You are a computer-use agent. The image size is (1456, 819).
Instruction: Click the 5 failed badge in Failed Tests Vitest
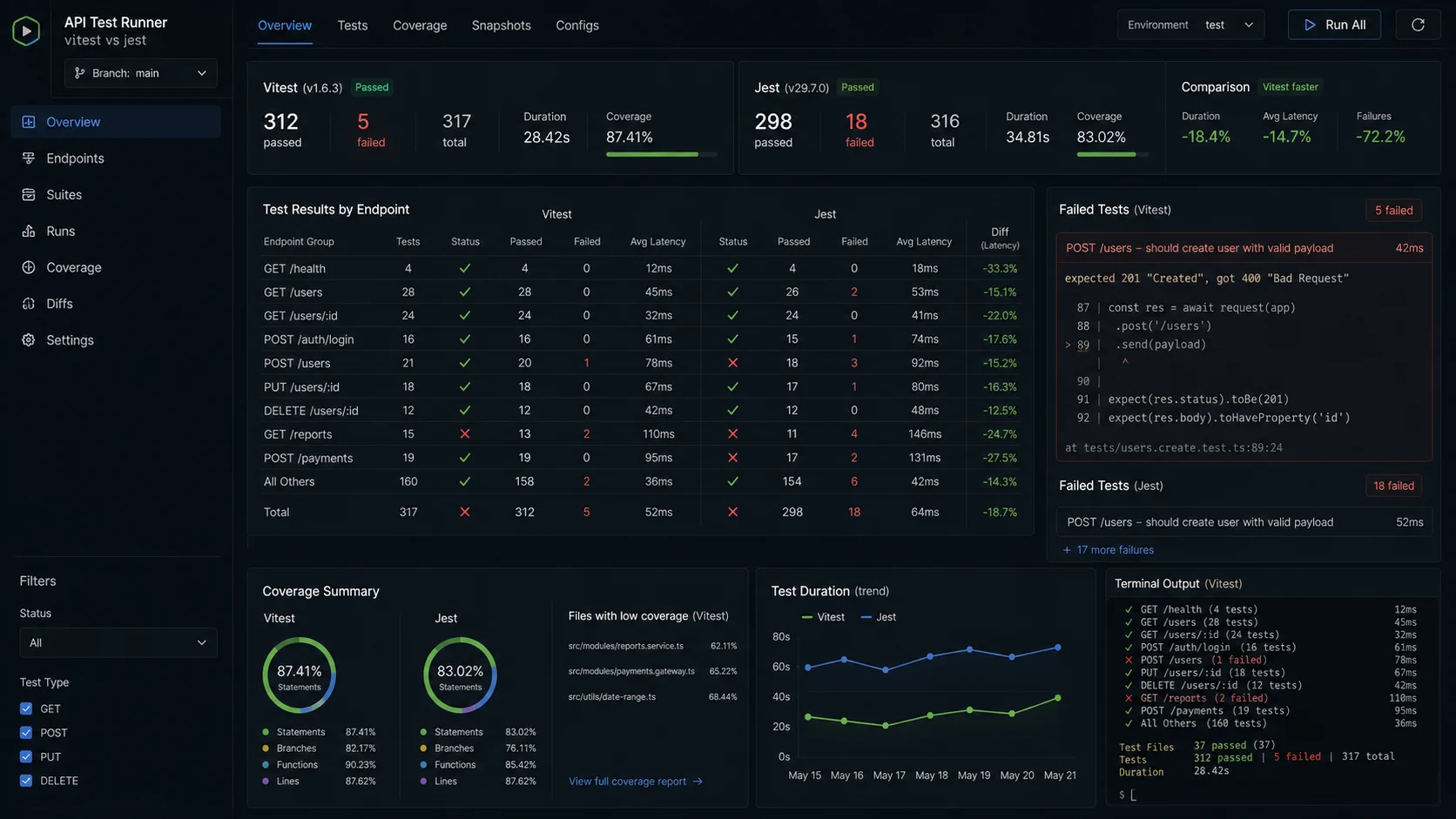pos(1394,210)
